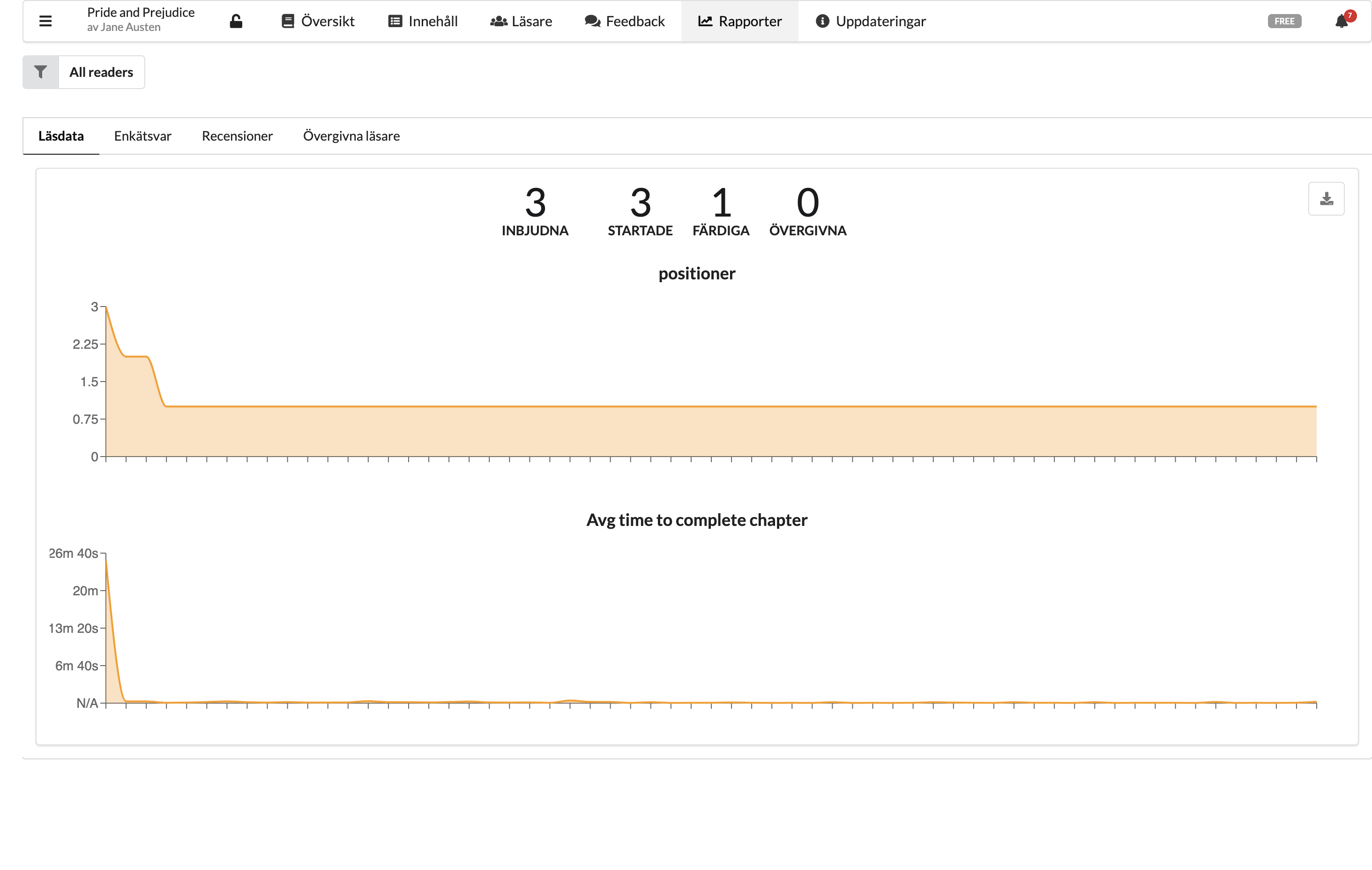Open the hamburger menu
The height and width of the screenshot is (870, 1372).
(45, 21)
